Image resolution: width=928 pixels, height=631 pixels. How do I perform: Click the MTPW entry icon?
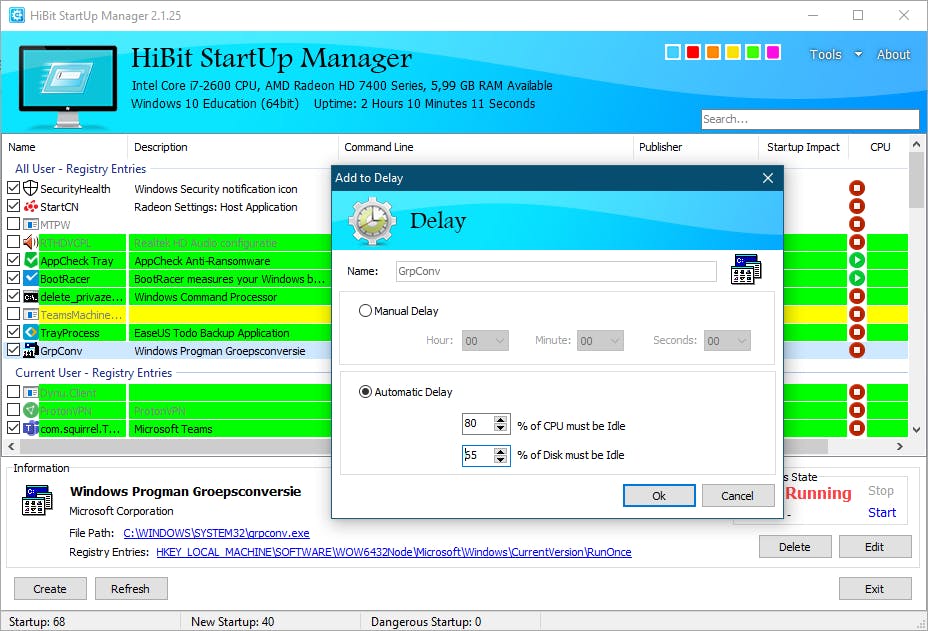[30, 224]
